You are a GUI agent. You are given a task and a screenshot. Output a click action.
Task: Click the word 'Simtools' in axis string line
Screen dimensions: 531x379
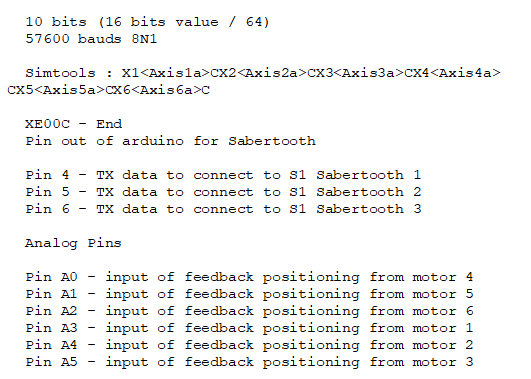coord(60,73)
